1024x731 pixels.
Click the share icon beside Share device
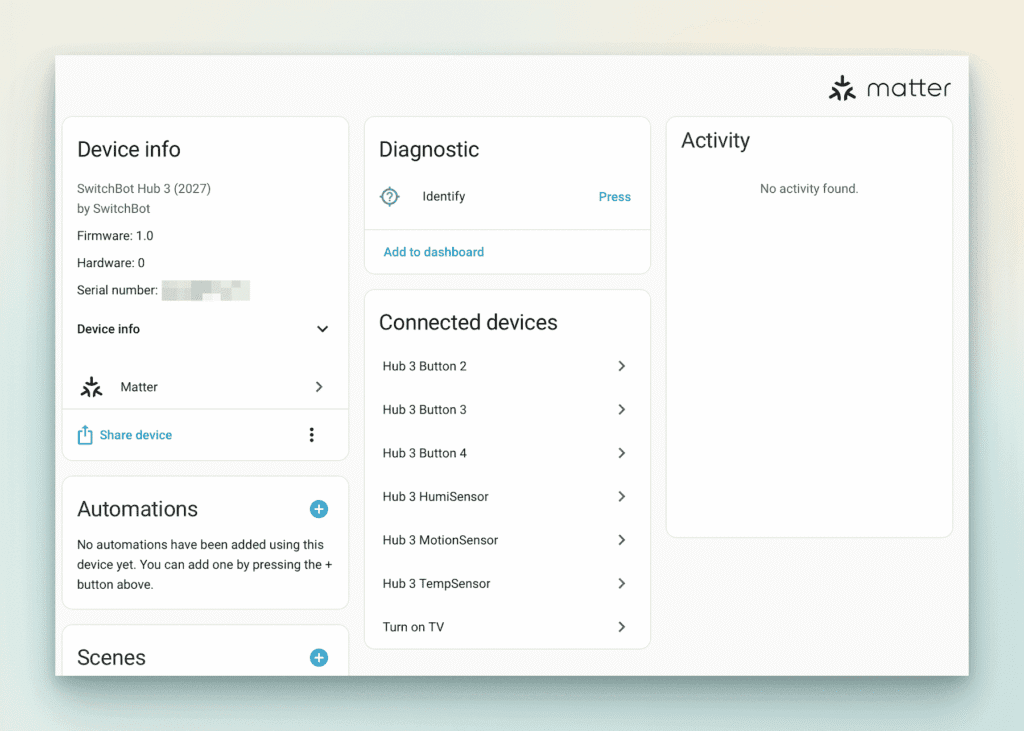coord(85,435)
